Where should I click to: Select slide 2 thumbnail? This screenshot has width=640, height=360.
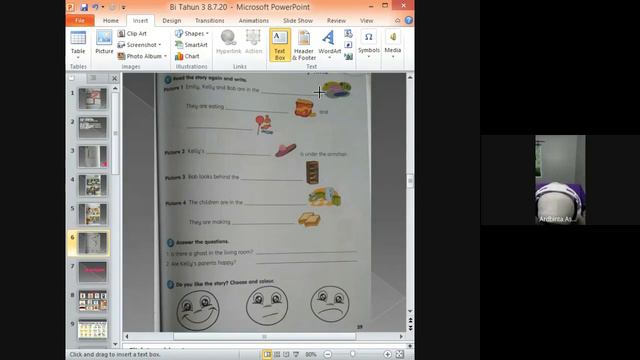click(x=93, y=127)
